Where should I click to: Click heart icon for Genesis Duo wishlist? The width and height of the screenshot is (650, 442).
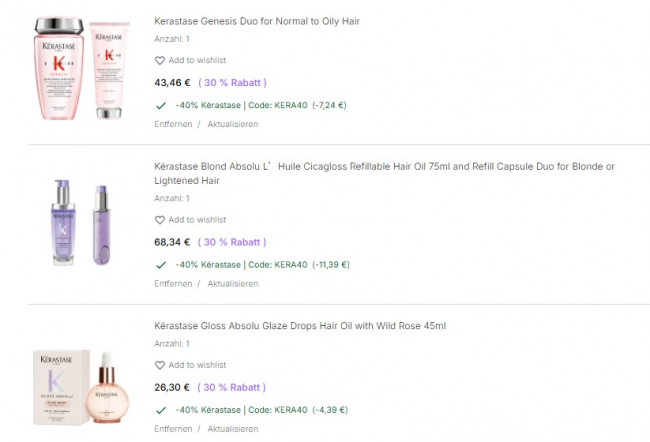[160, 61]
